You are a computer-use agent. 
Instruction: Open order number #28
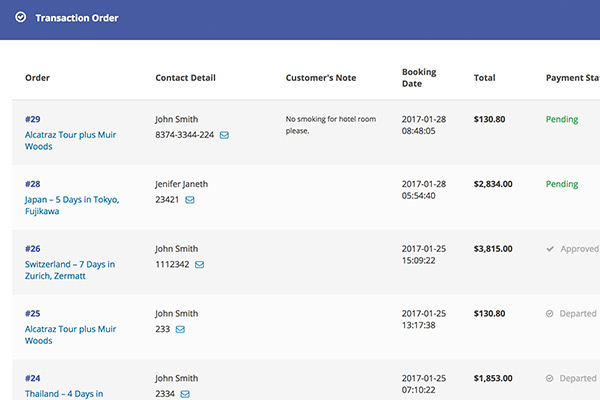coord(33,184)
